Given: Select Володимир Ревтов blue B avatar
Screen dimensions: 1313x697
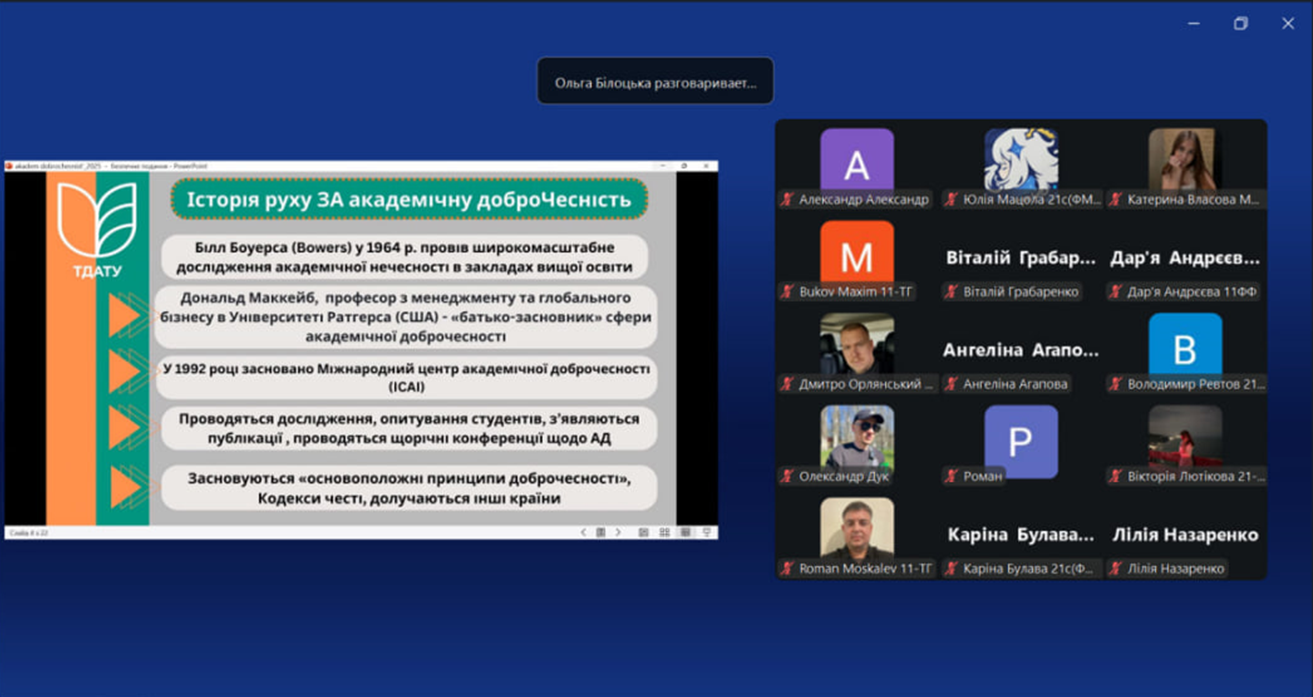Looking at the screenshot, I should [1185, 345].
